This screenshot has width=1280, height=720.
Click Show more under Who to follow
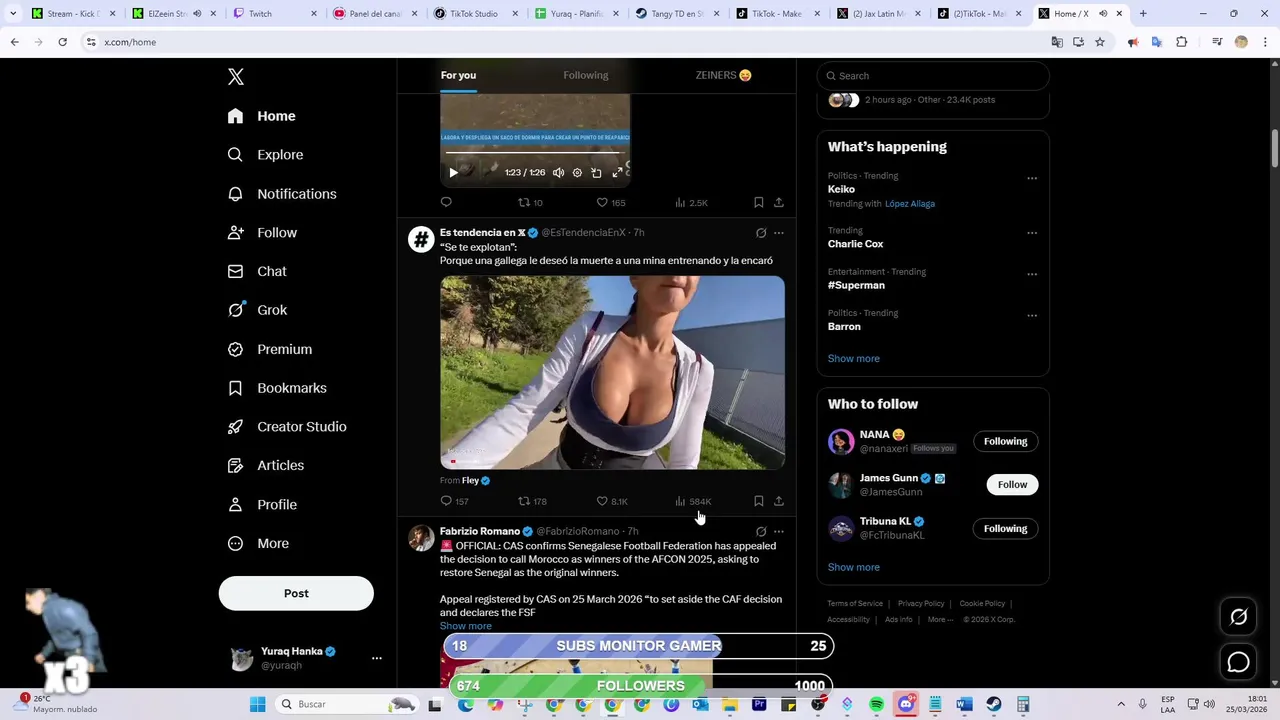tap(854, 567)
